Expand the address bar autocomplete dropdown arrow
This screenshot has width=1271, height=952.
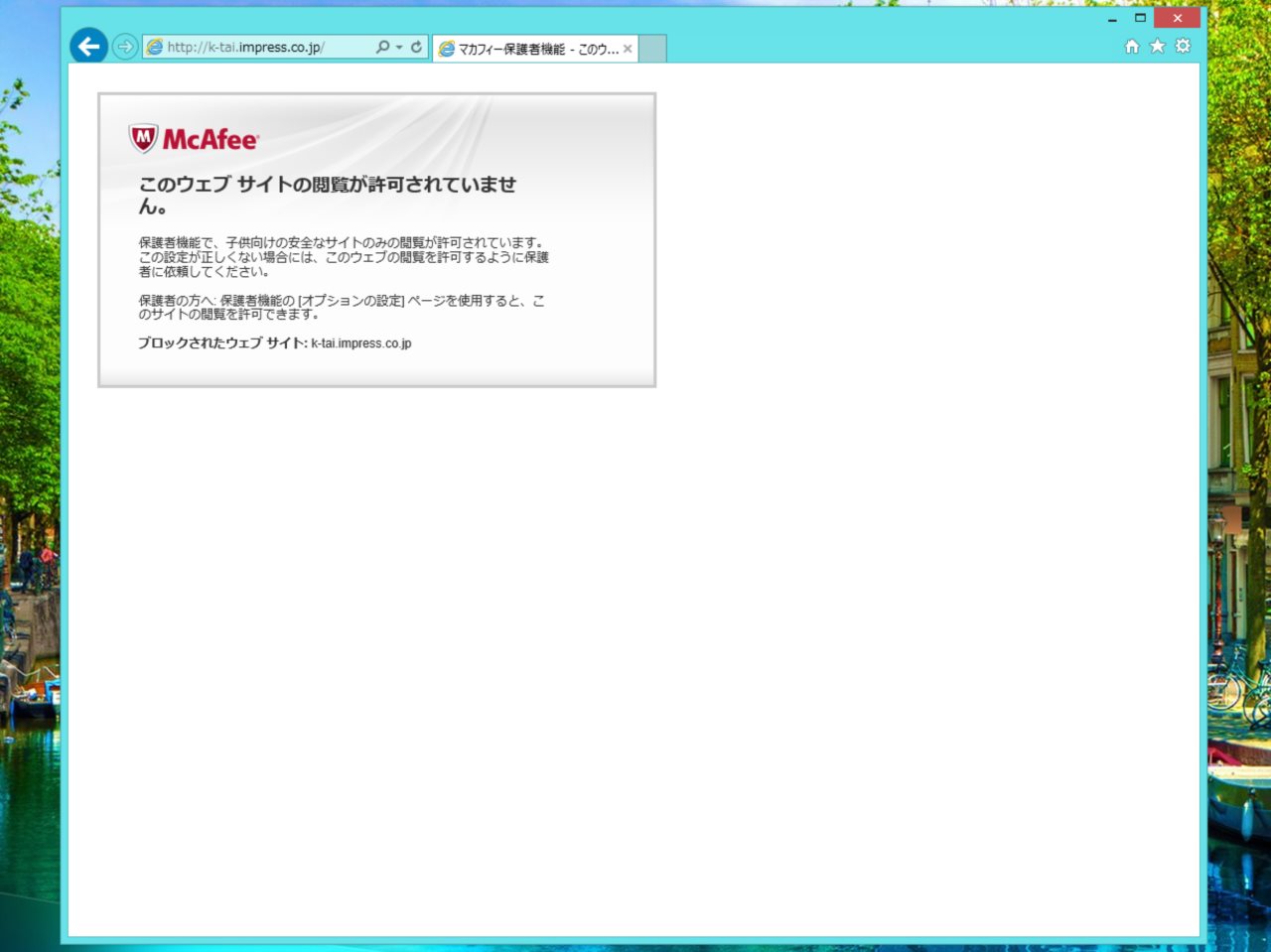click(x=399, y=47)
